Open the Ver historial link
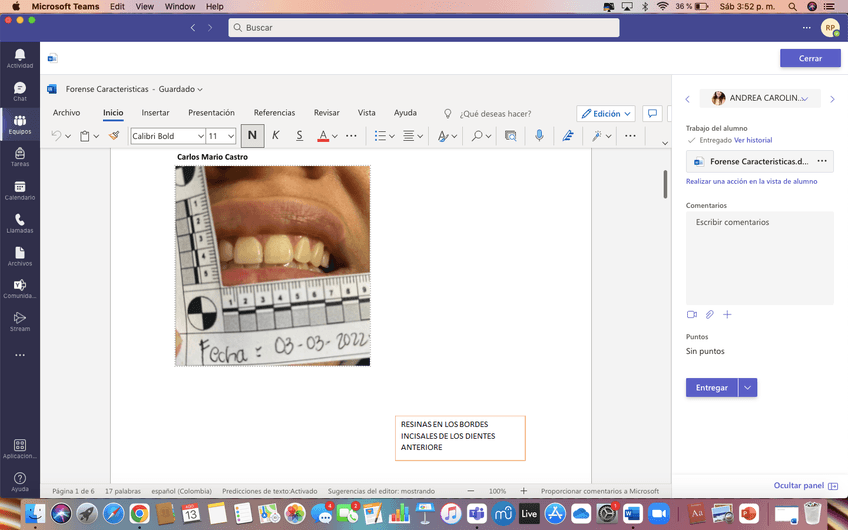Viewport: 848px width, 530px height. coord(753,140)
